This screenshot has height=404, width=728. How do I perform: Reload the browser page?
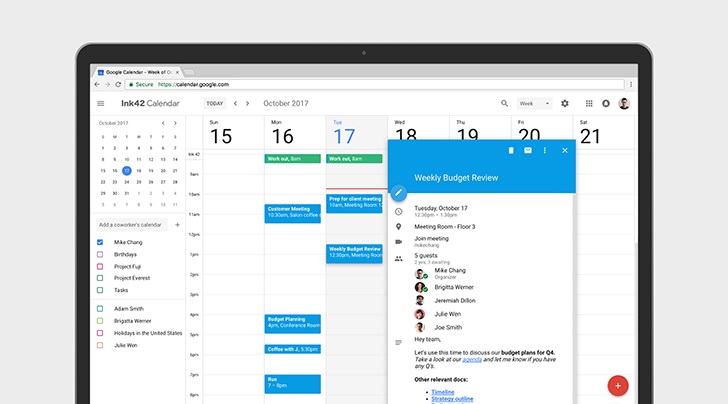[x=118, y=85]
